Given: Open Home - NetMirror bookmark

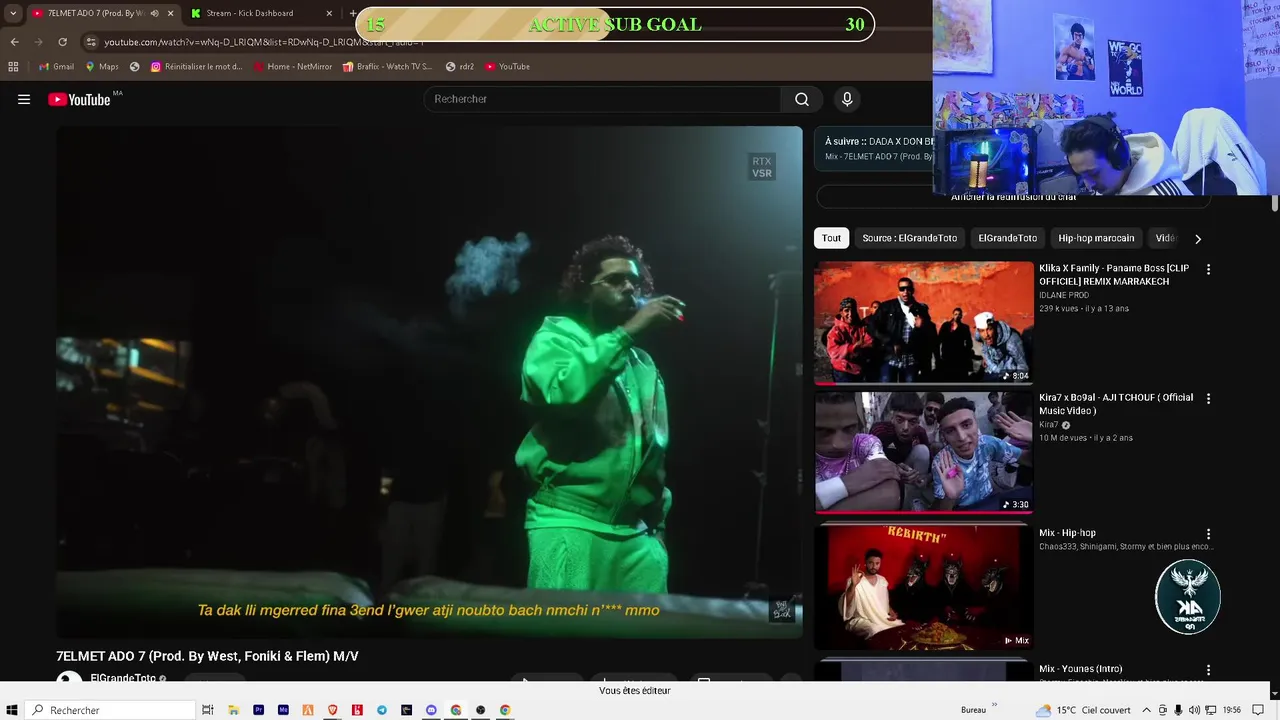Looking at the screenshot, I should (293, 67).
